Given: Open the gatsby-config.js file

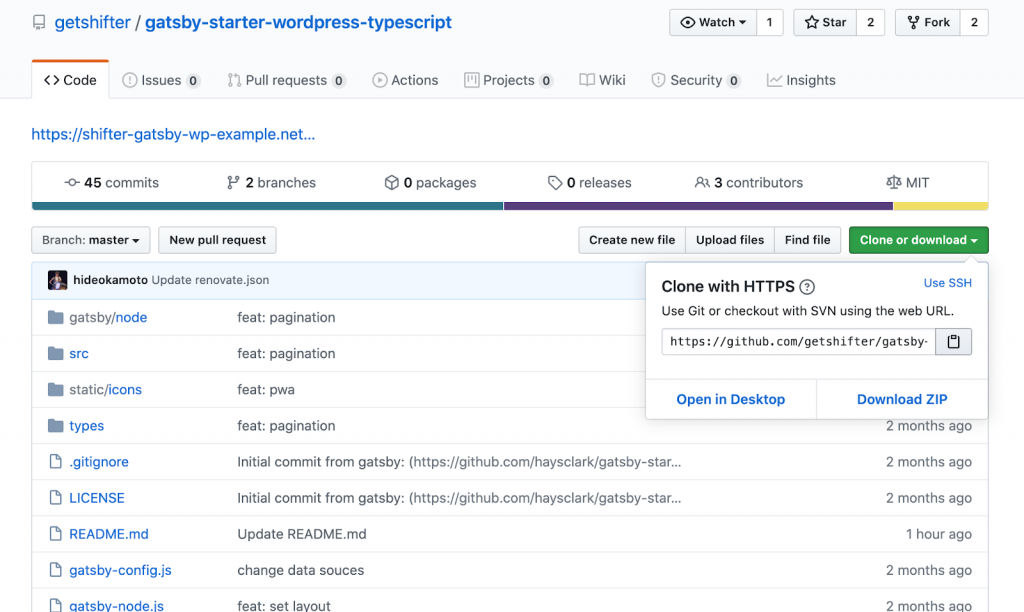Looking at the screenshot, I should [x=120, y=570].
